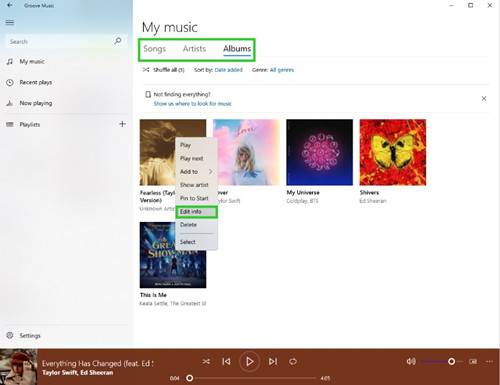500x385 pixels.
Task: Open the Genre All genres dropdown
Action: (282, 70)
